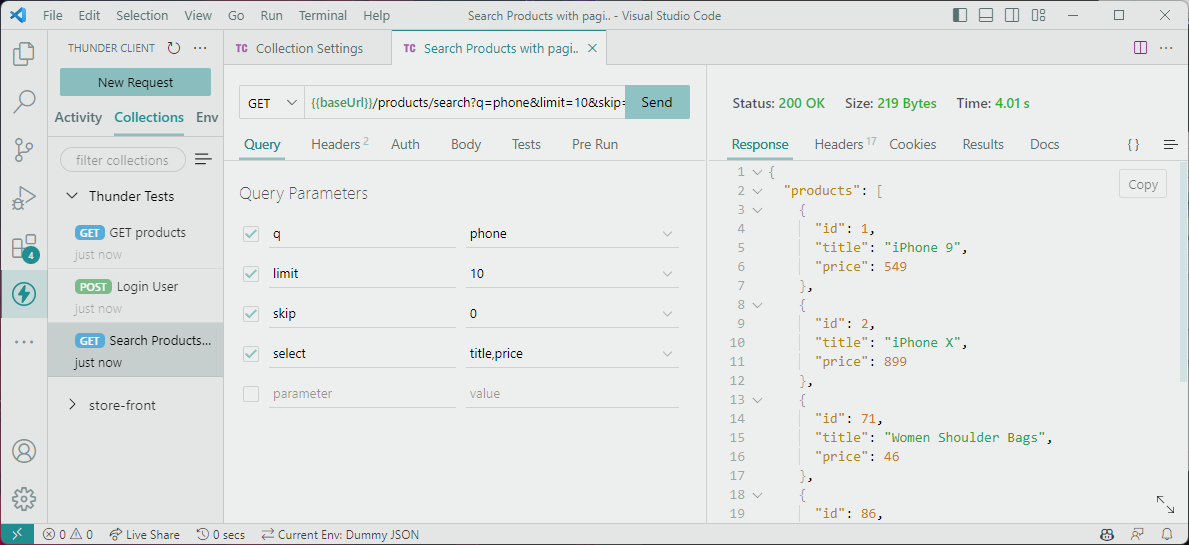This screenshot has height=545, width=1189.
Task: Close the Search Products tab
Action: pyautogui.click(x=593, y=49)
